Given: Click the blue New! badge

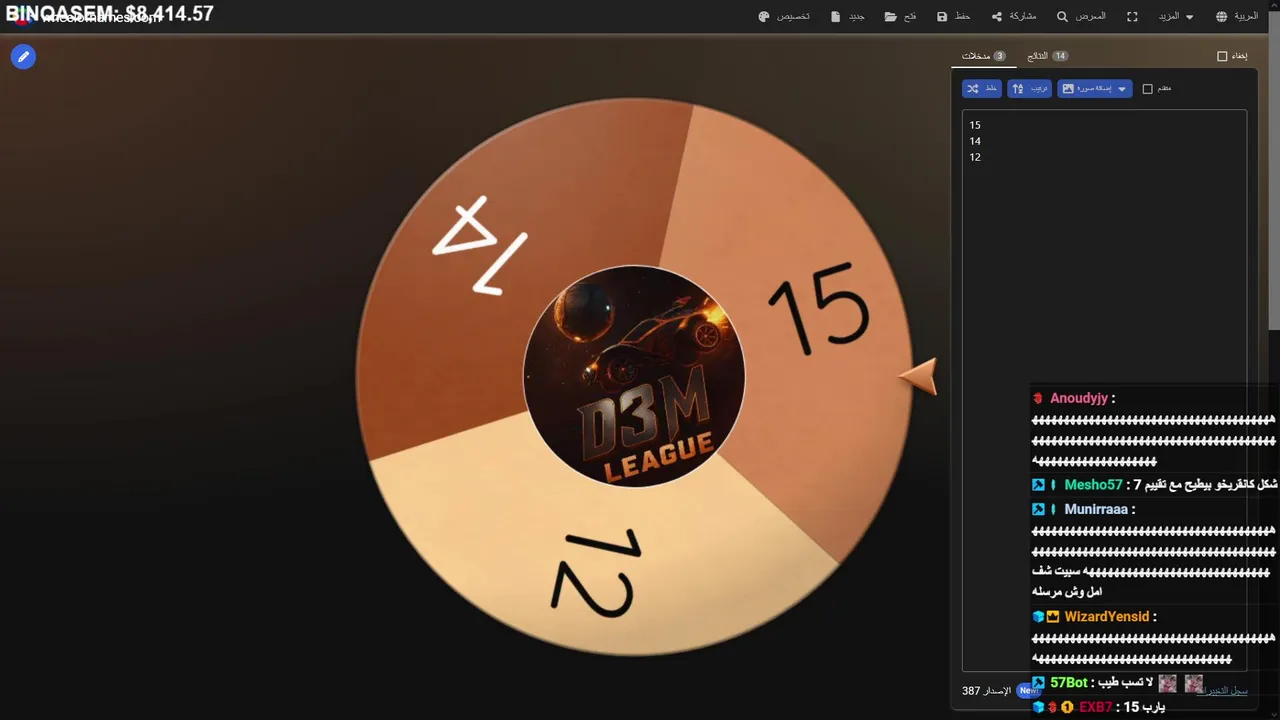Looking at the screenshot, I should [1028, 691].
